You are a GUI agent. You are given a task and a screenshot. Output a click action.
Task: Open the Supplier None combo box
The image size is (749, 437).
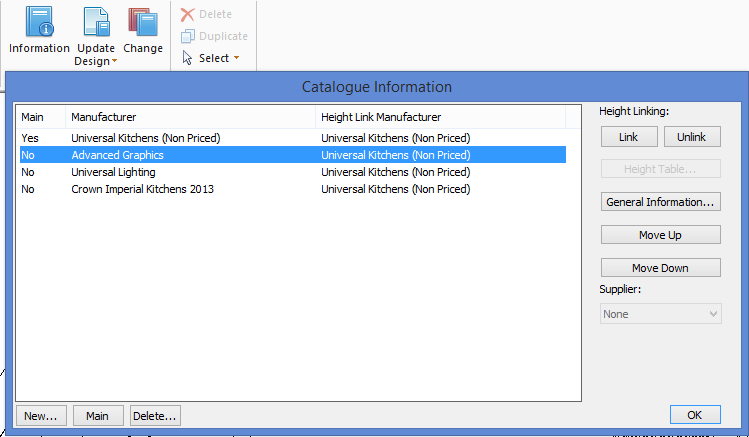tap(661, 314)
